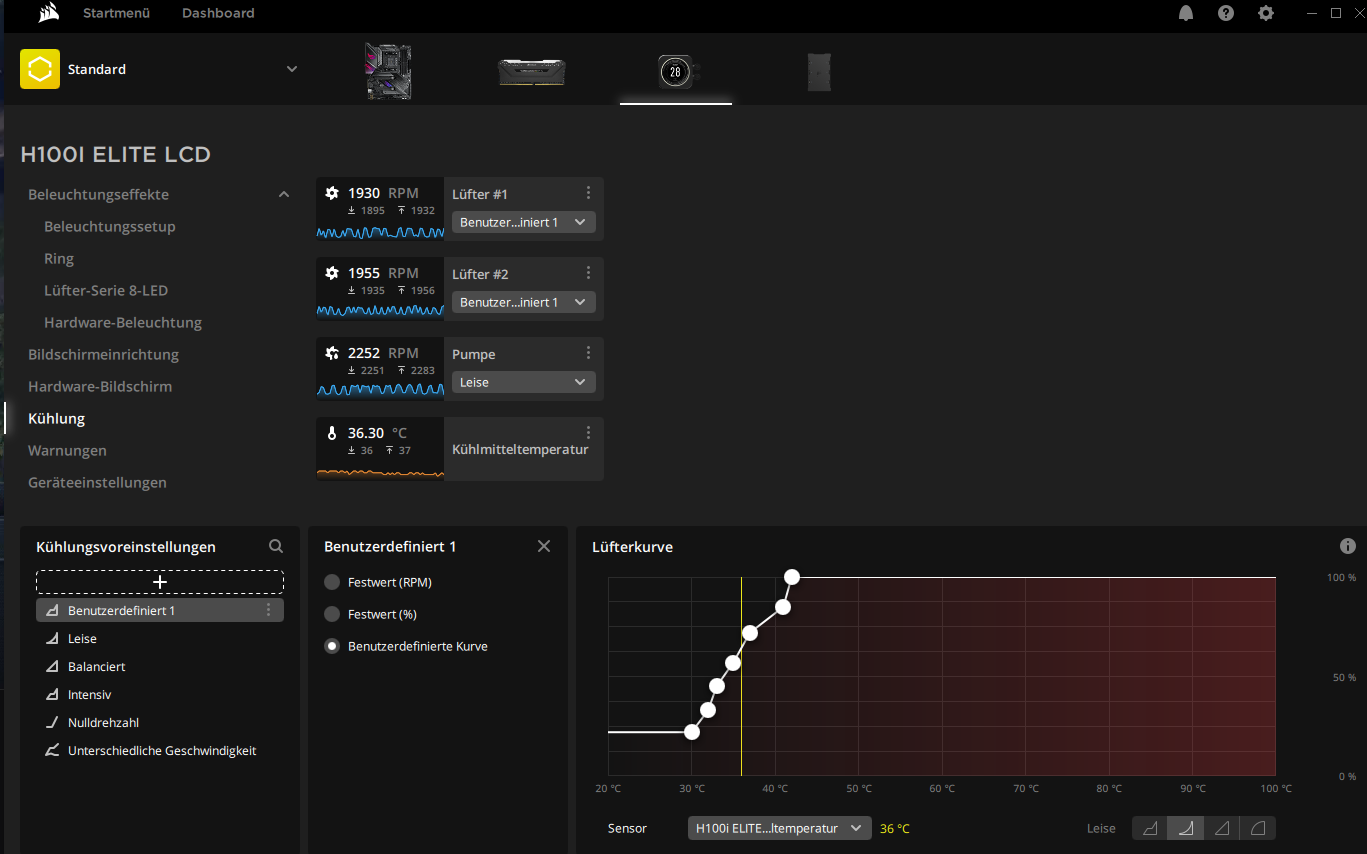
Task: Open the Warnungen section
Action: 67,450
